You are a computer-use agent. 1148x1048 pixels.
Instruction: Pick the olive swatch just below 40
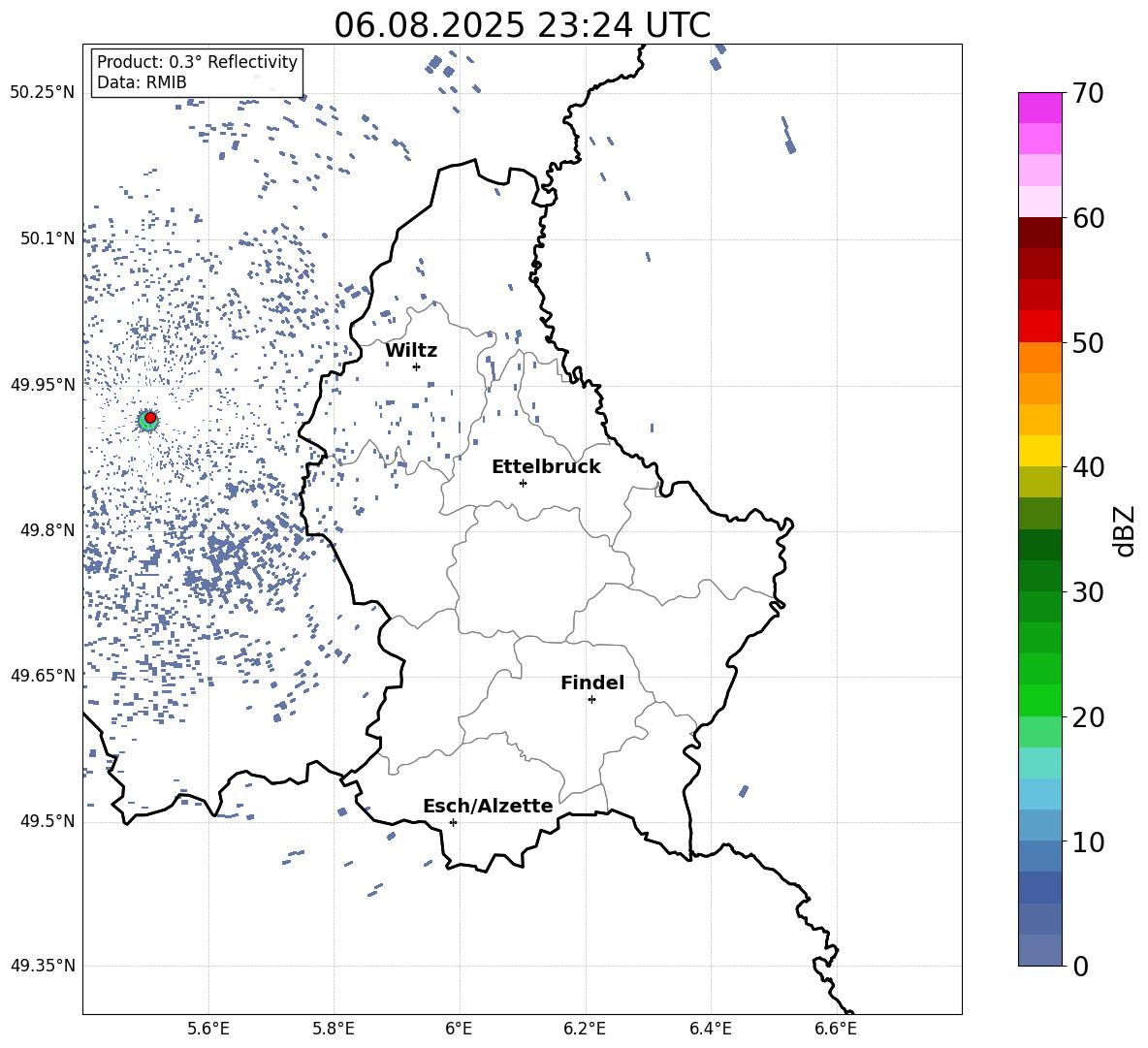point(1039,482)
